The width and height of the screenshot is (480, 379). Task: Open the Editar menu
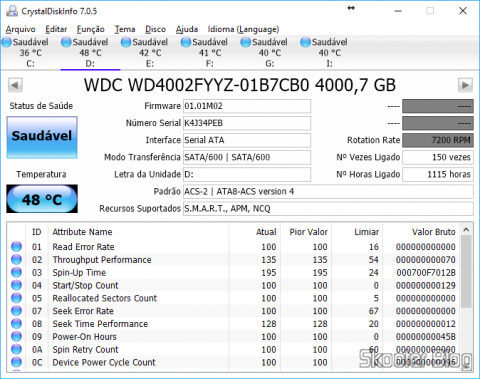[56, 29]
